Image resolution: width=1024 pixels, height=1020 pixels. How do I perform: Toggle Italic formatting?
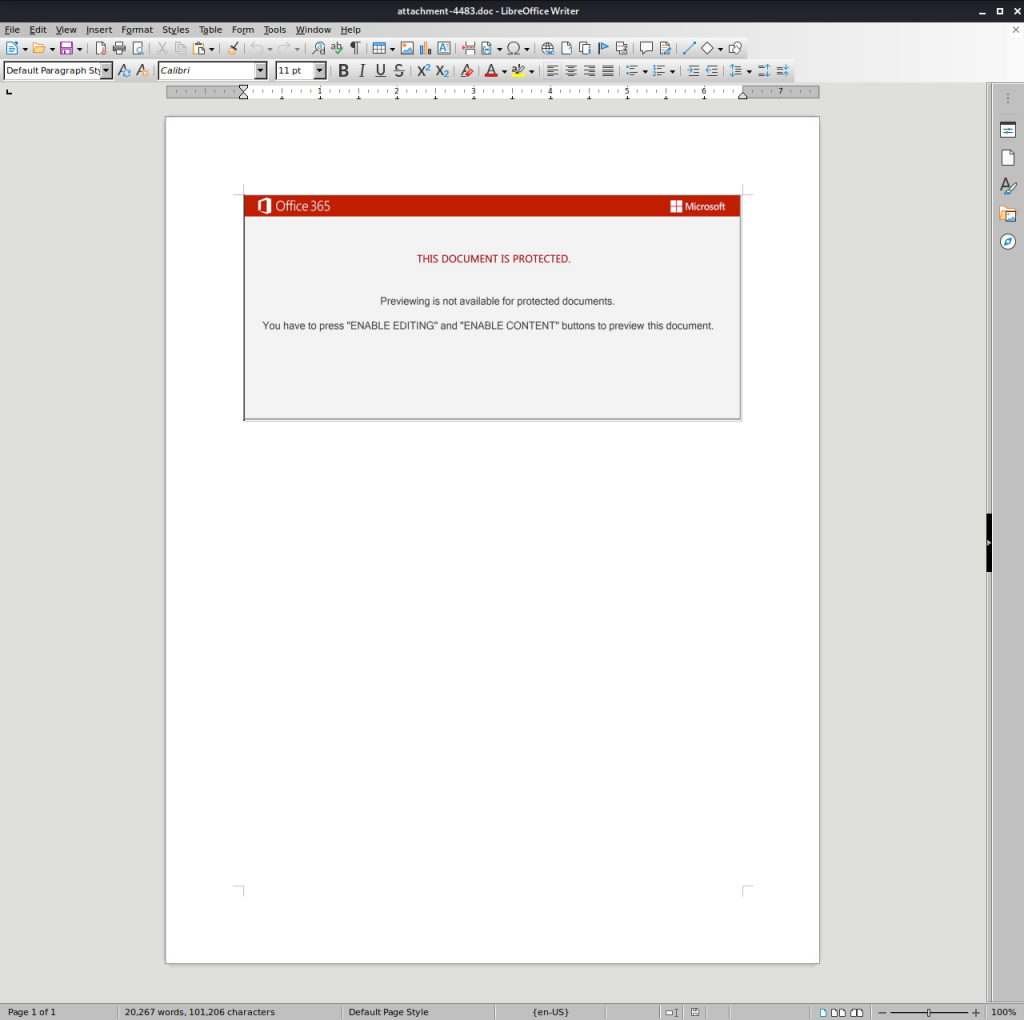pos(362,71)
